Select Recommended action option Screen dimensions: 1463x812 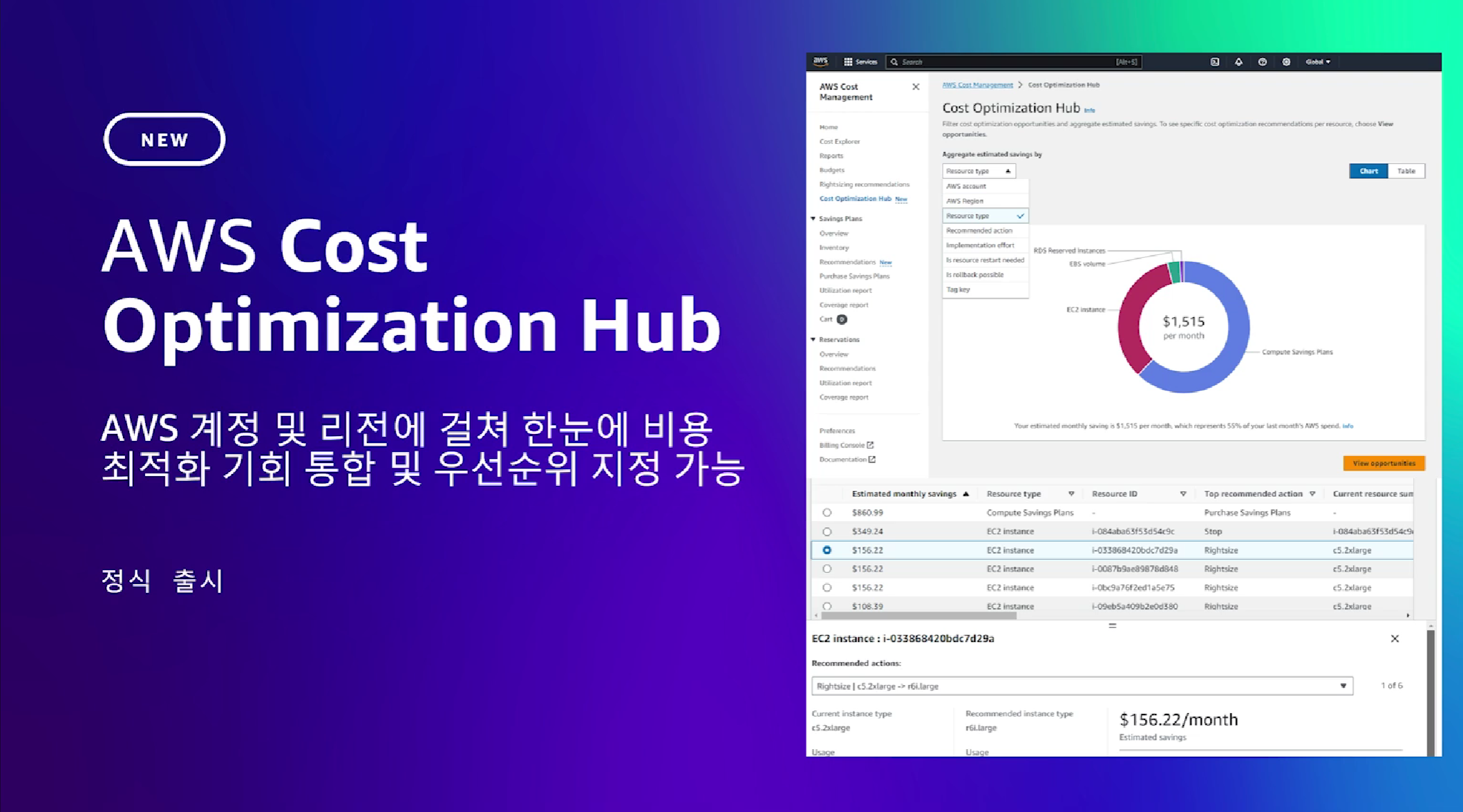pos(985,231)
